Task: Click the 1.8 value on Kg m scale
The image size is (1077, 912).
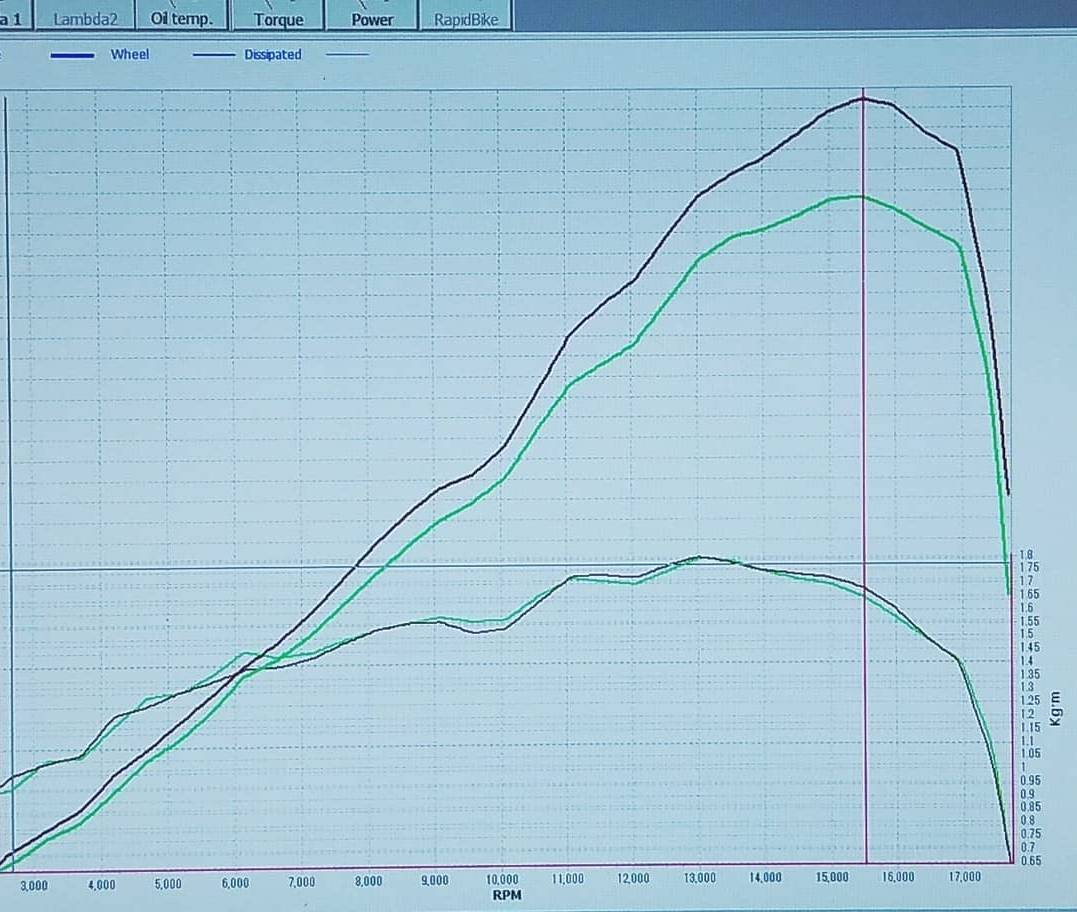Action: 1026,554
